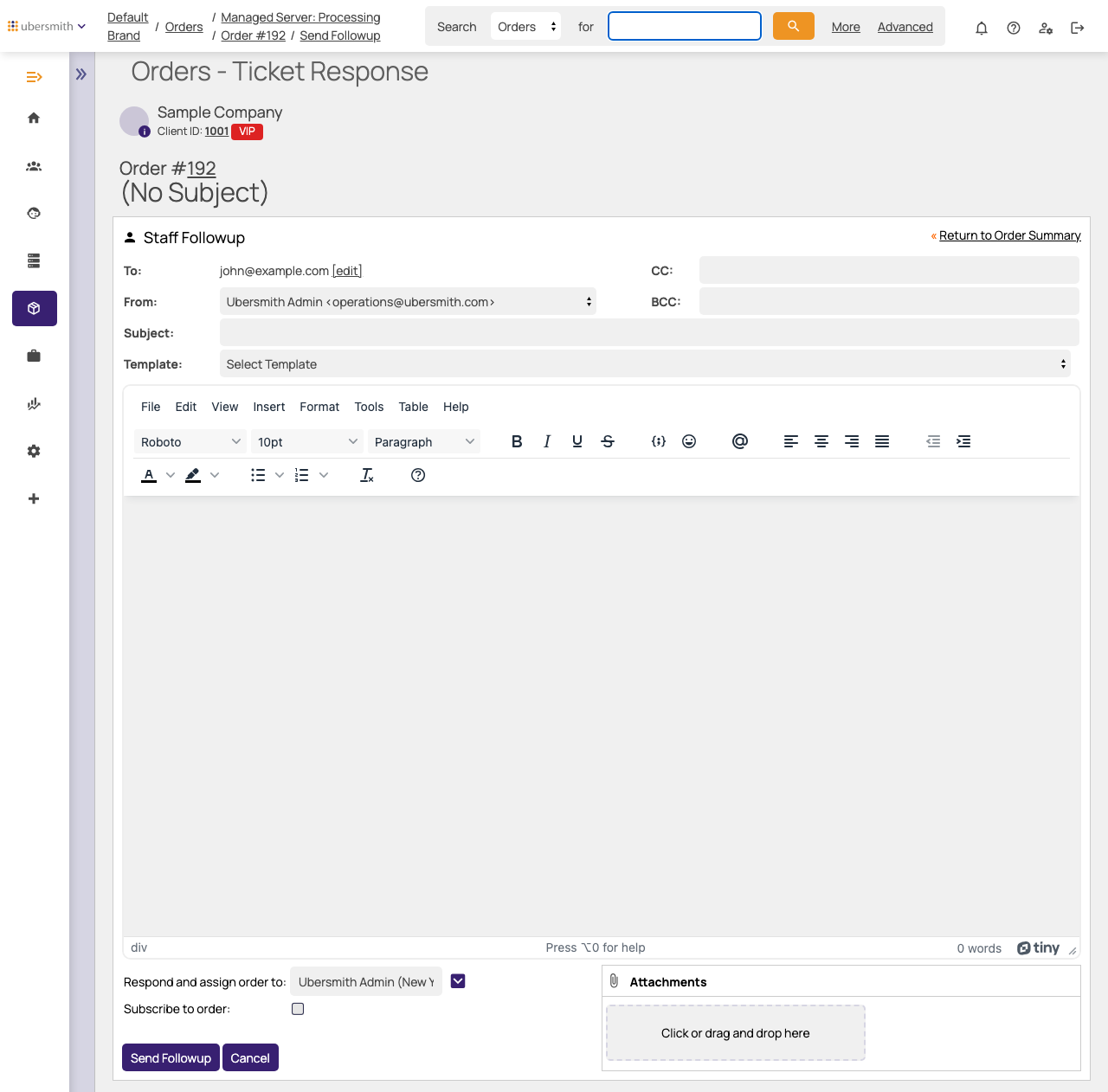Screen dimensions: 1108x1092
Task: Open the text color dropdown arrow
Action: [171, 475]
